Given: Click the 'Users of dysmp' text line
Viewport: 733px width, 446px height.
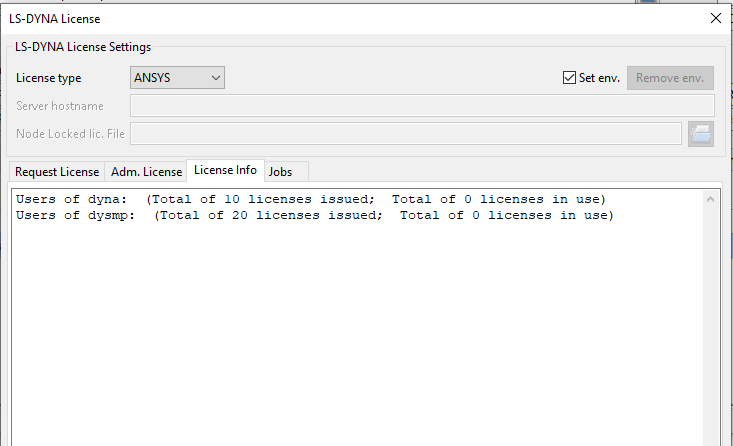Looking at the screenshot, I should click(315, 215).
